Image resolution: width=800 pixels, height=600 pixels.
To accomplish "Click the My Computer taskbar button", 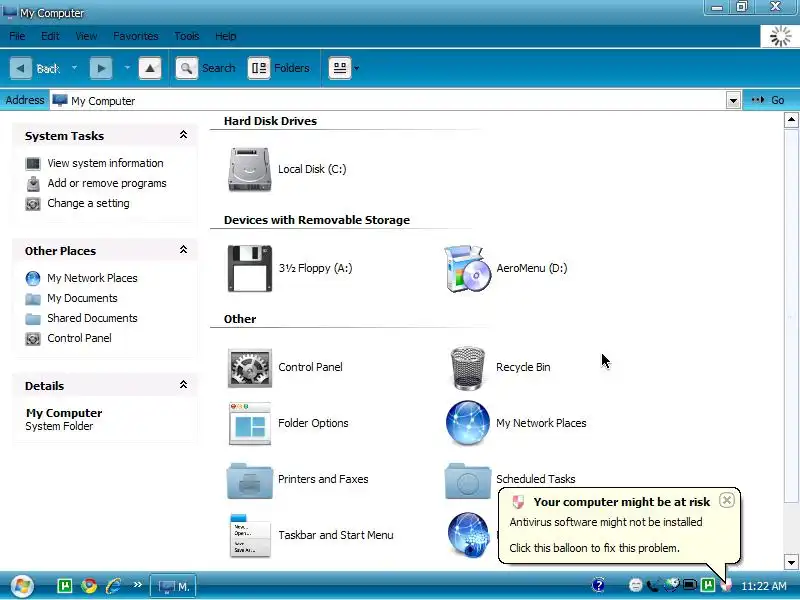I will 173,586.
